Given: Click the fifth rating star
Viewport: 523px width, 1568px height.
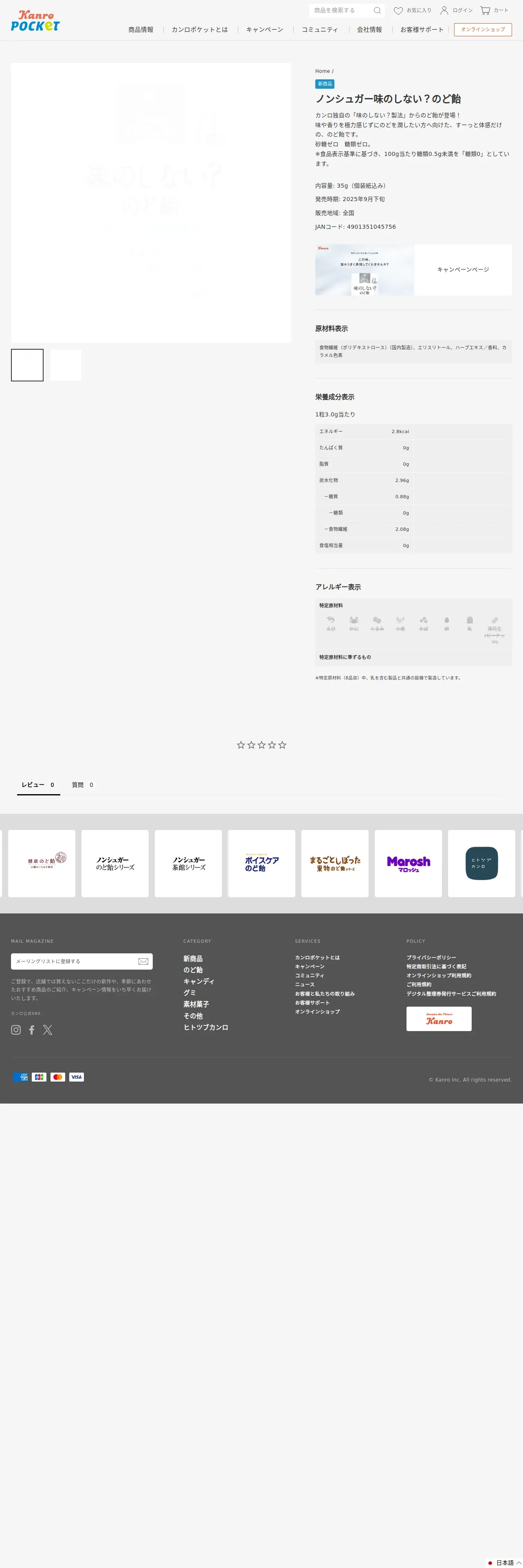Looking at the screenshot, I should [283, 745].
